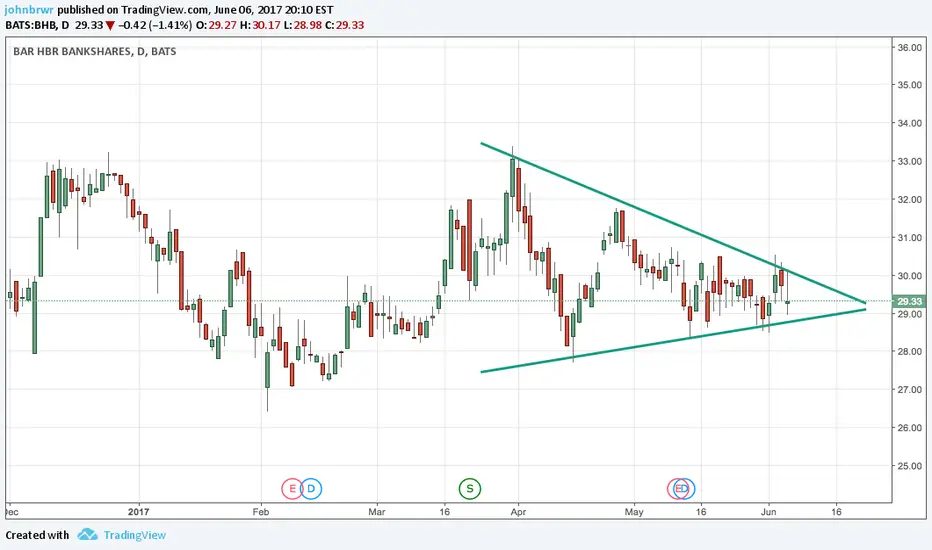
Task: Click the high value H:30.17
Action: click(x=260, y=25)
